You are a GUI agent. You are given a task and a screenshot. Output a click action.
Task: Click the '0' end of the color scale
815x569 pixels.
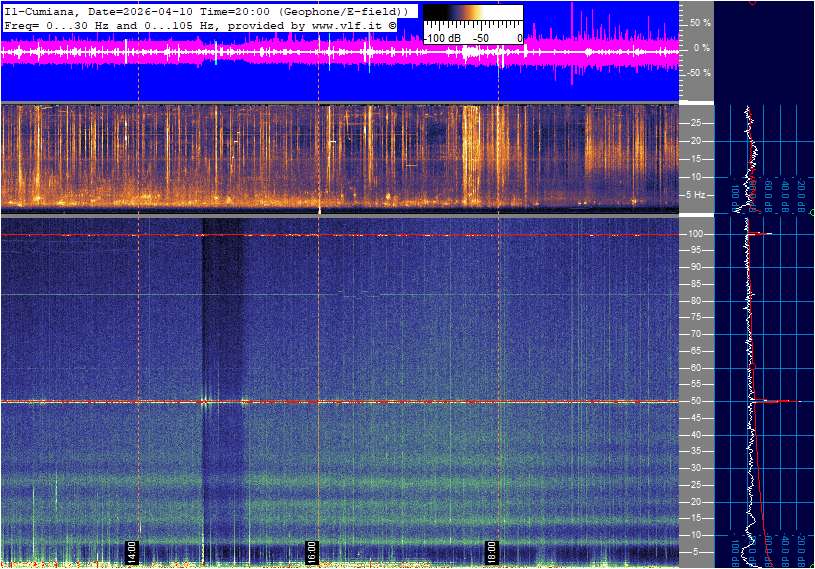[x=519, y=38]
